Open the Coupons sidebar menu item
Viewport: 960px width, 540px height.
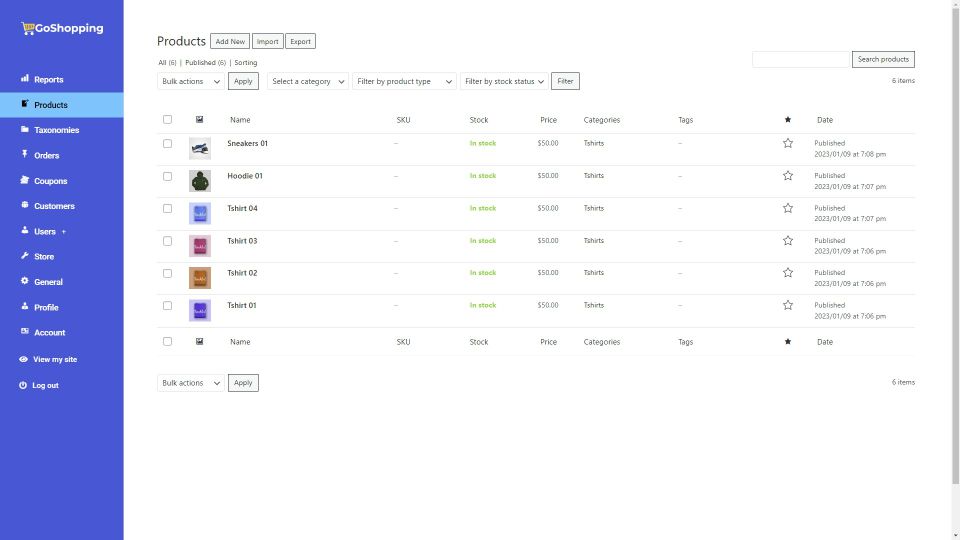(50, 181)
